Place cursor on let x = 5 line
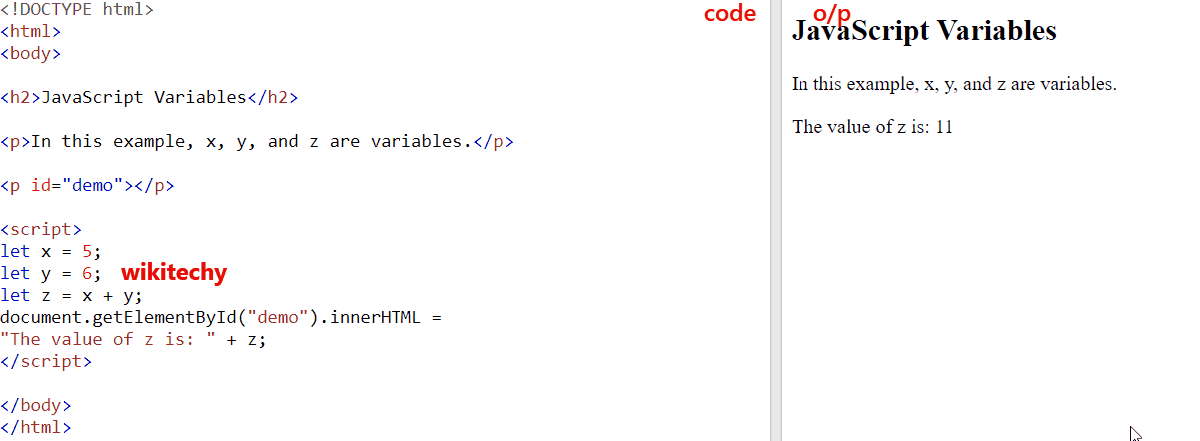 pos(51,251)
